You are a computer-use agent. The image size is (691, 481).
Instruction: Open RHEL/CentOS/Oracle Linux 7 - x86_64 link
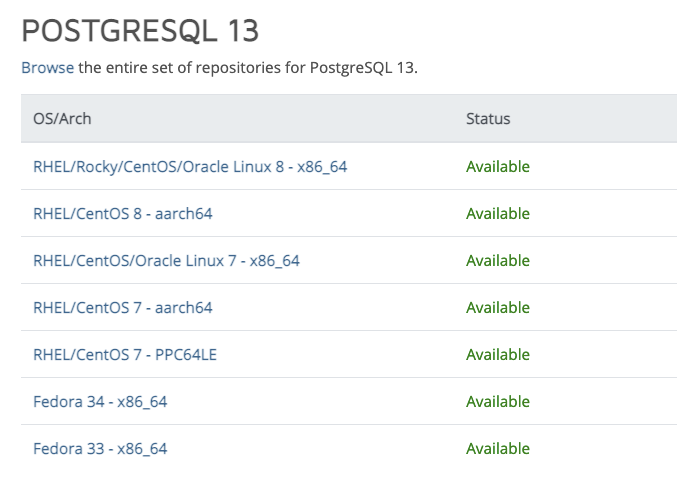click(x=166, y=261)
